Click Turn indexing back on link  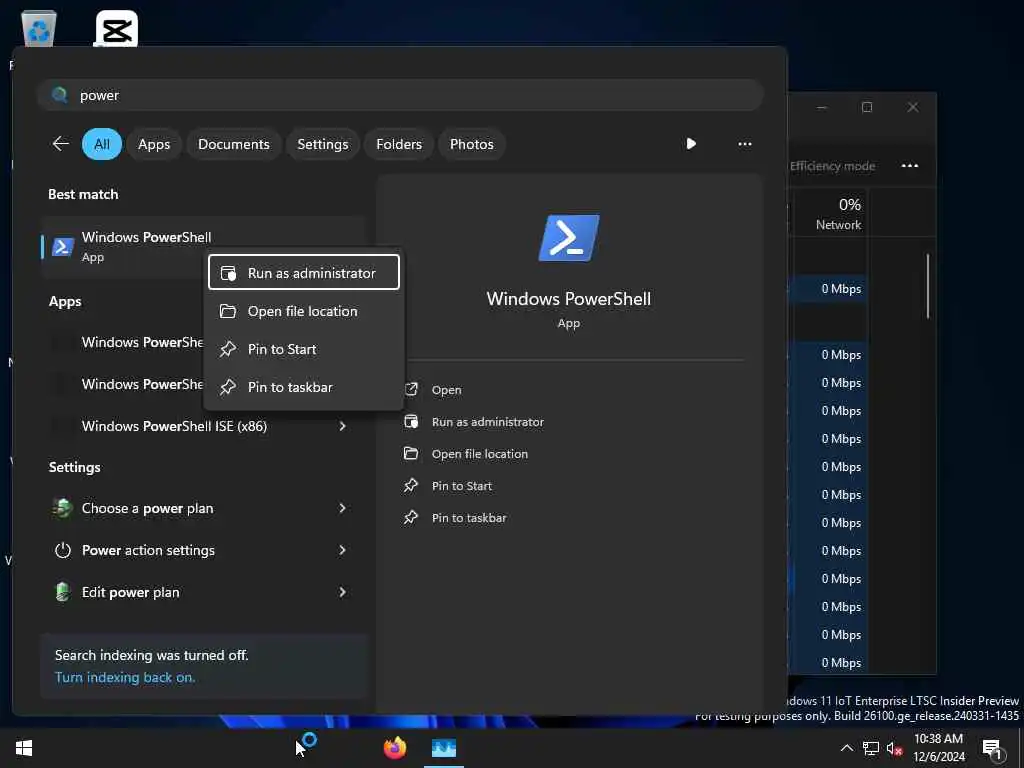[x=125, y=677]
